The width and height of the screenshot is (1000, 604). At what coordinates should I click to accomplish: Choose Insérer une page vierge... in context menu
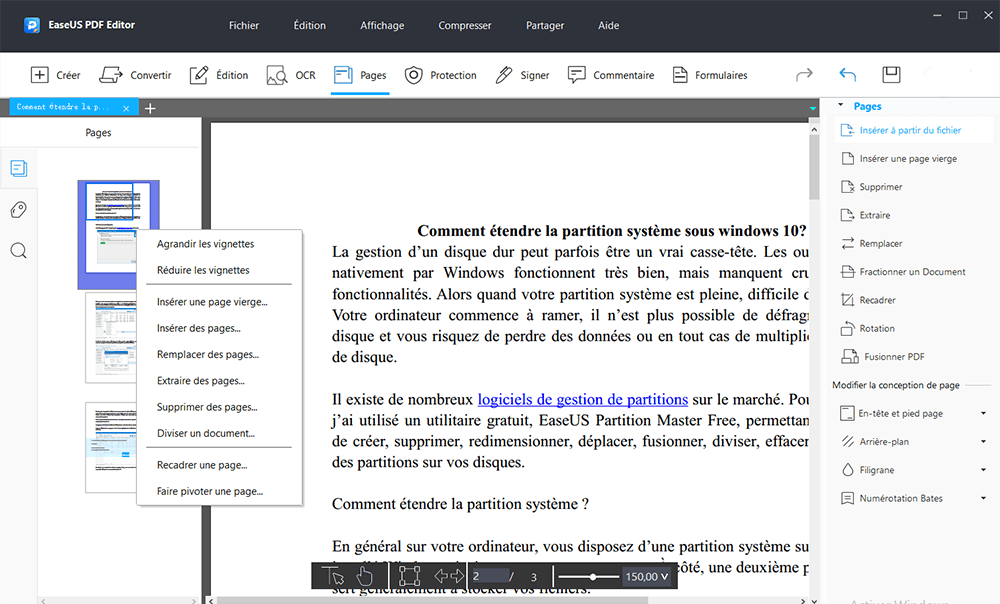pos(219,302)
